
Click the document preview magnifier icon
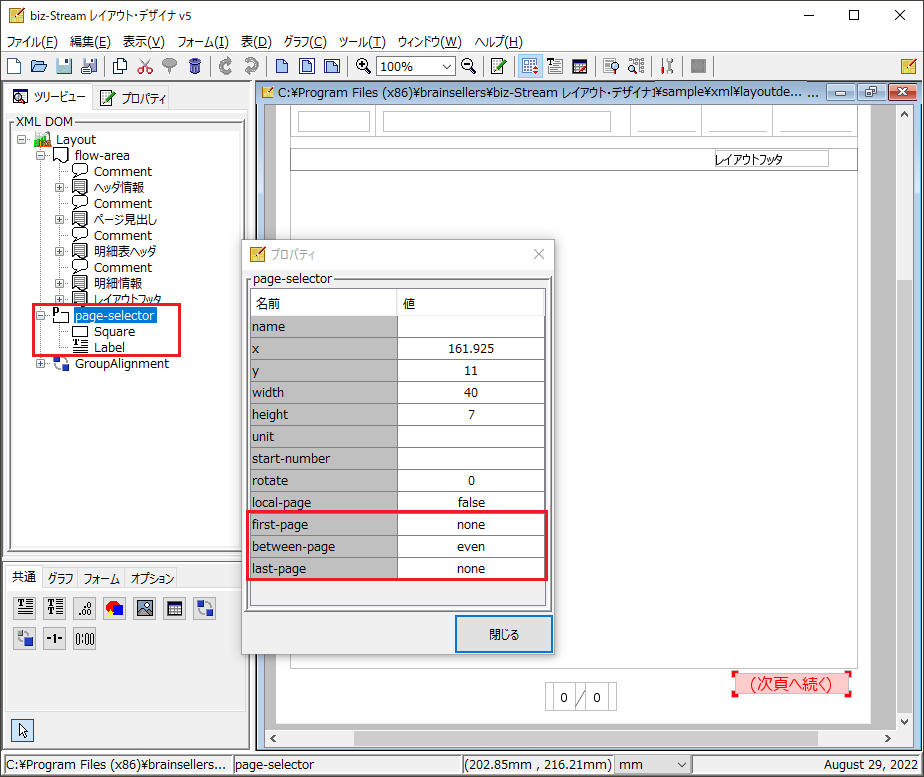pyautogui.click(x=611, y=67)
